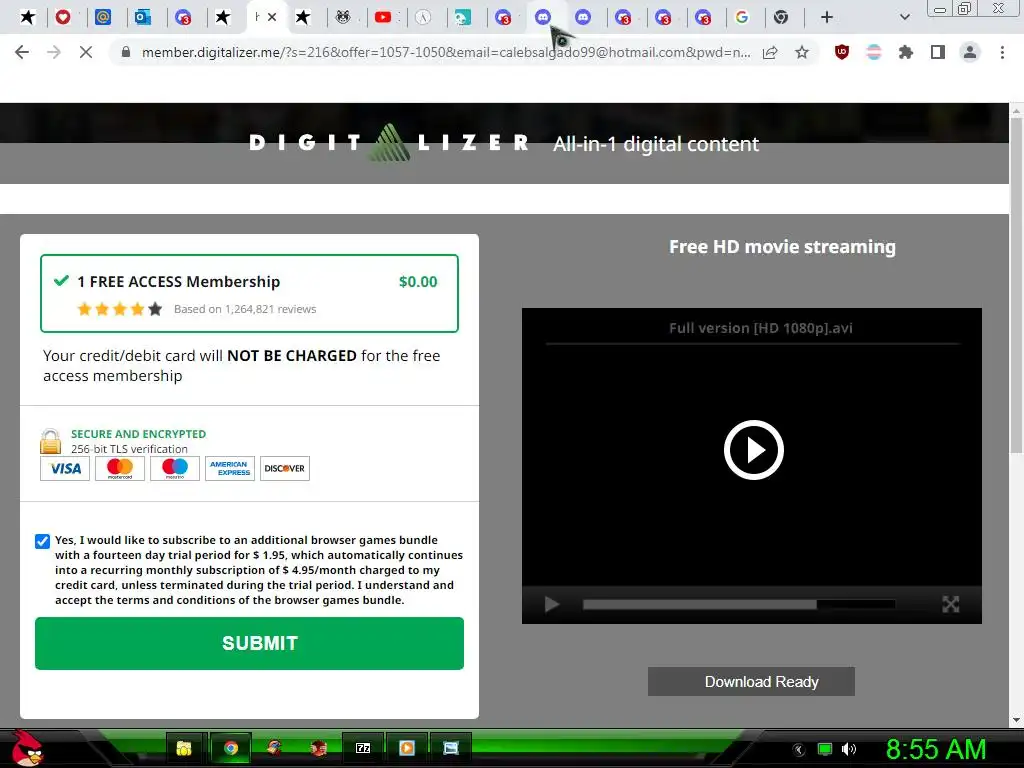Switch to the panda face tab

point(343,17)
